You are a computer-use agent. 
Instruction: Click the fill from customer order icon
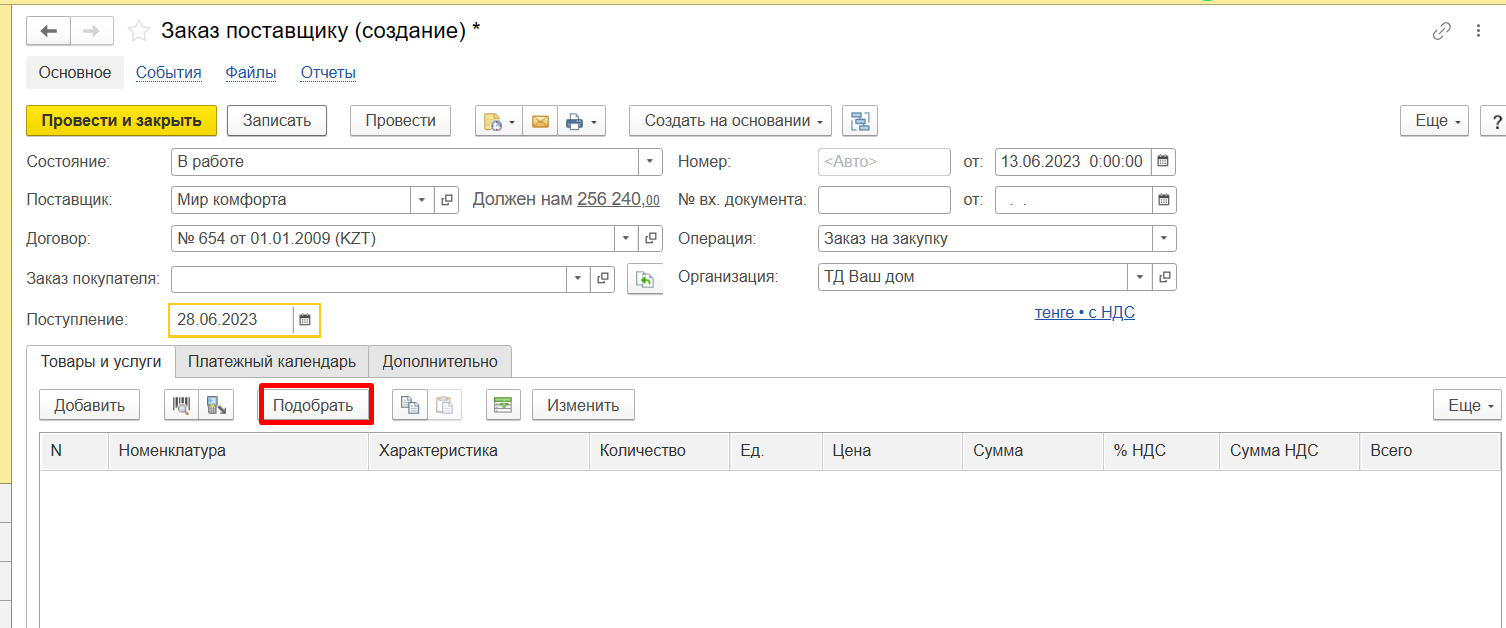[x=645, y=279]
